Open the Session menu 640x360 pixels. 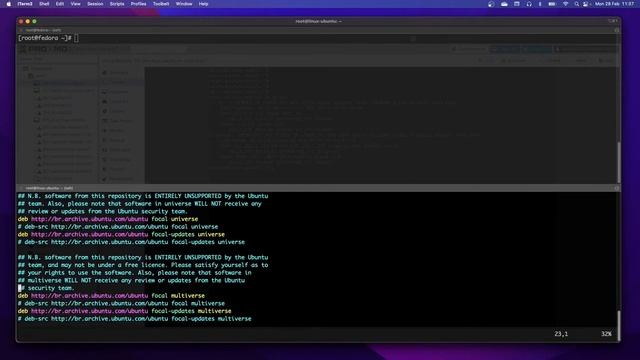click(x=95, y=4)
